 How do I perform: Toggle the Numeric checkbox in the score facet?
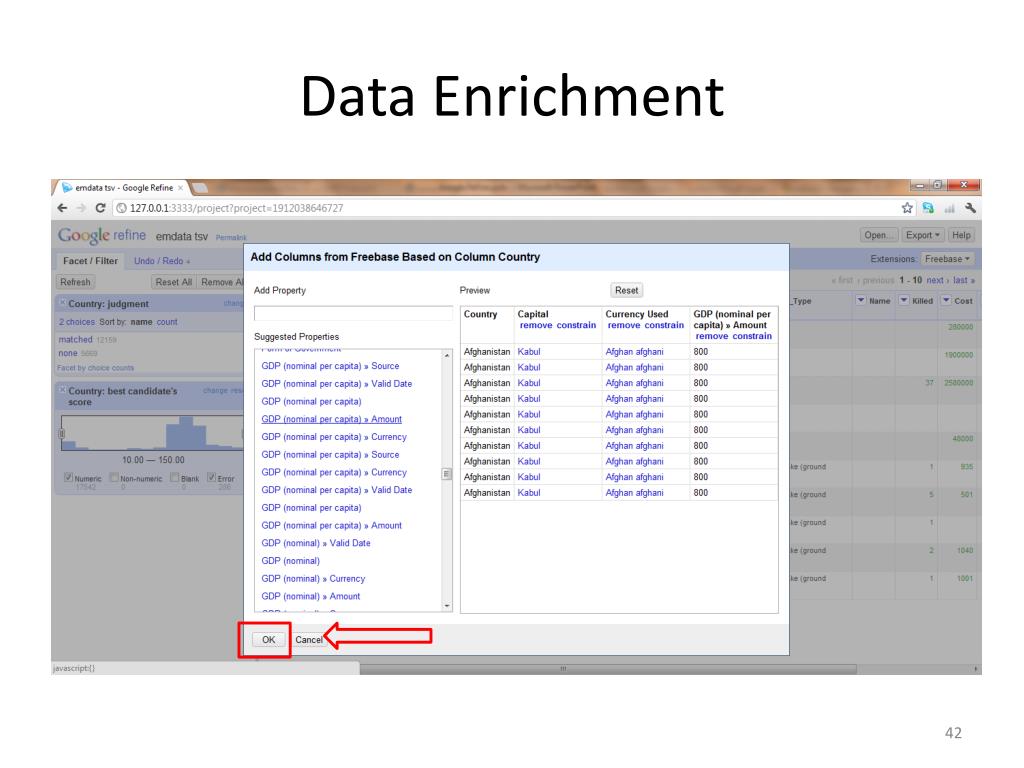69,477
